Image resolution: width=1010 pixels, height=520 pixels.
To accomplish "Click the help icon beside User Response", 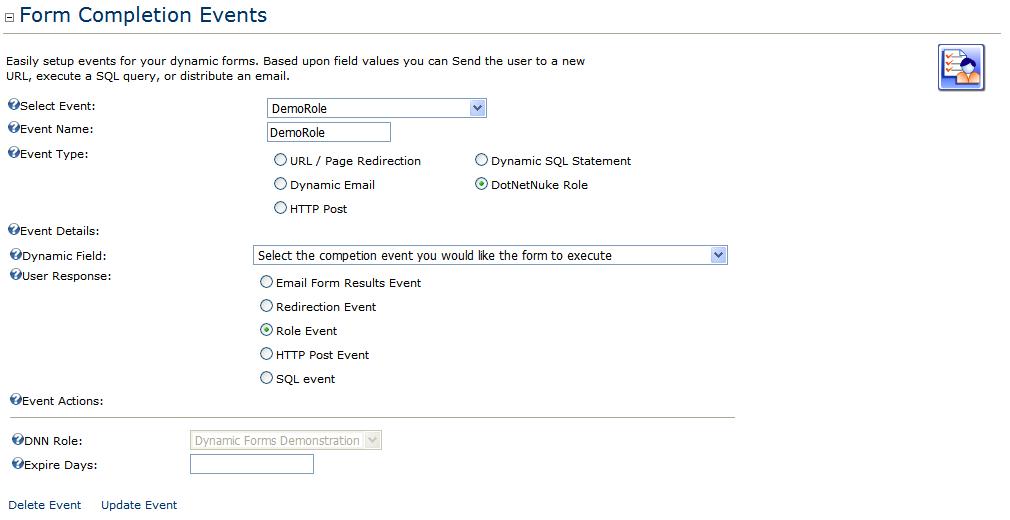I will pos(15,274).
